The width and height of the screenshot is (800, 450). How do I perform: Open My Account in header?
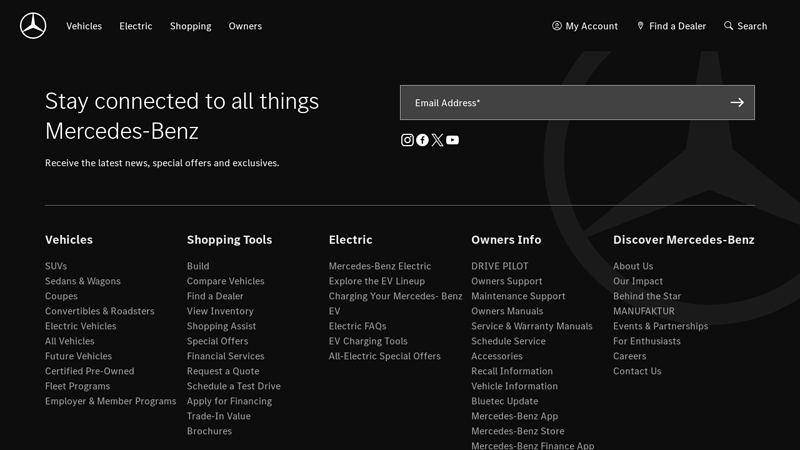tap(585, 26)
